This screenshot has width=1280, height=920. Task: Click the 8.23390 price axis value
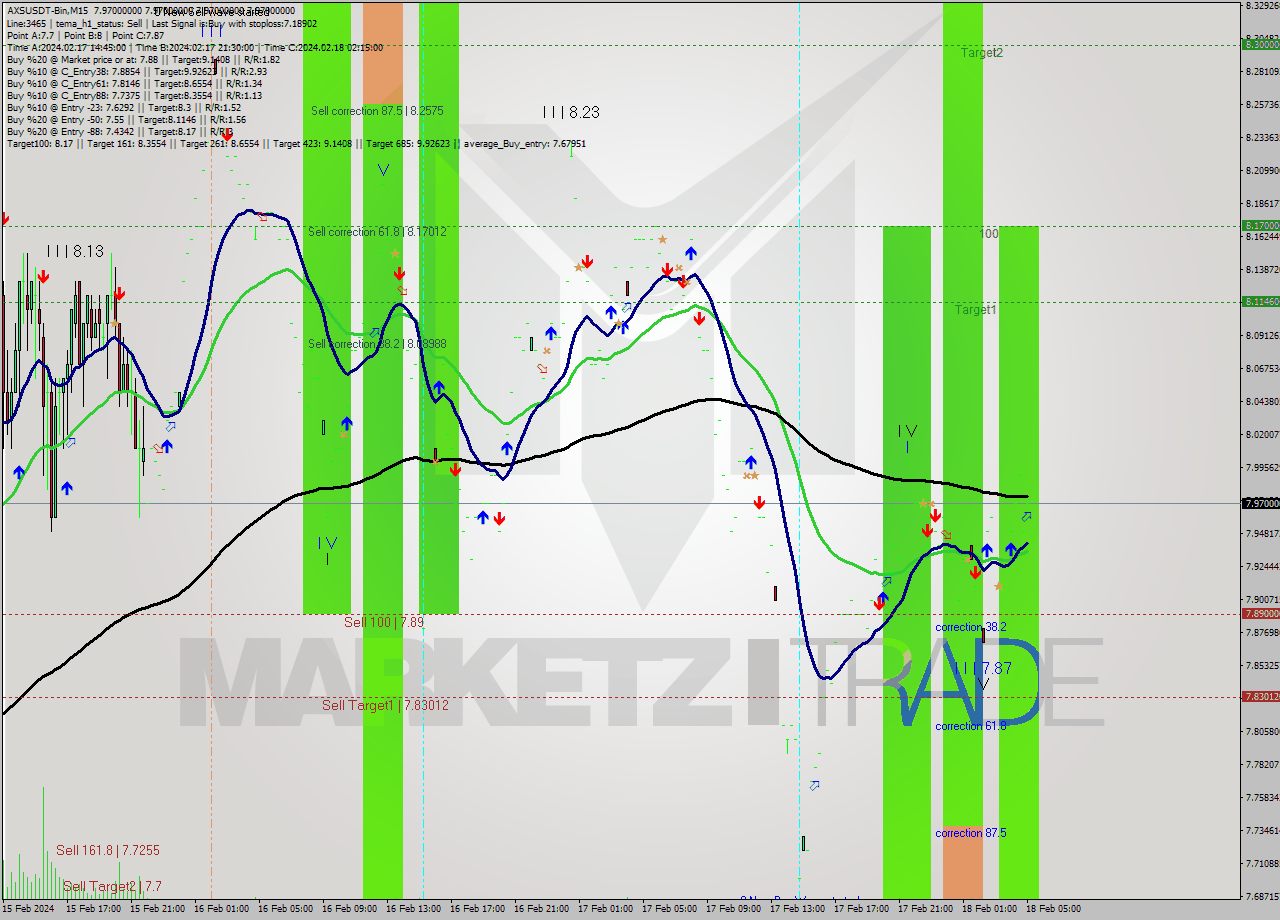coord(1262,137)
